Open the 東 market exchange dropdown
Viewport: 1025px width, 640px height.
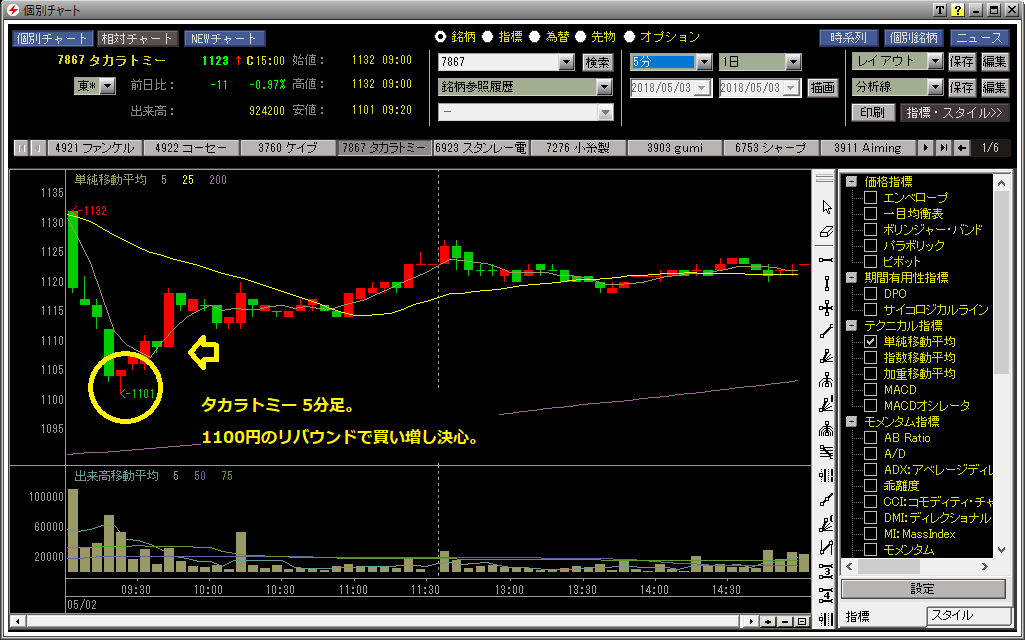108,86
